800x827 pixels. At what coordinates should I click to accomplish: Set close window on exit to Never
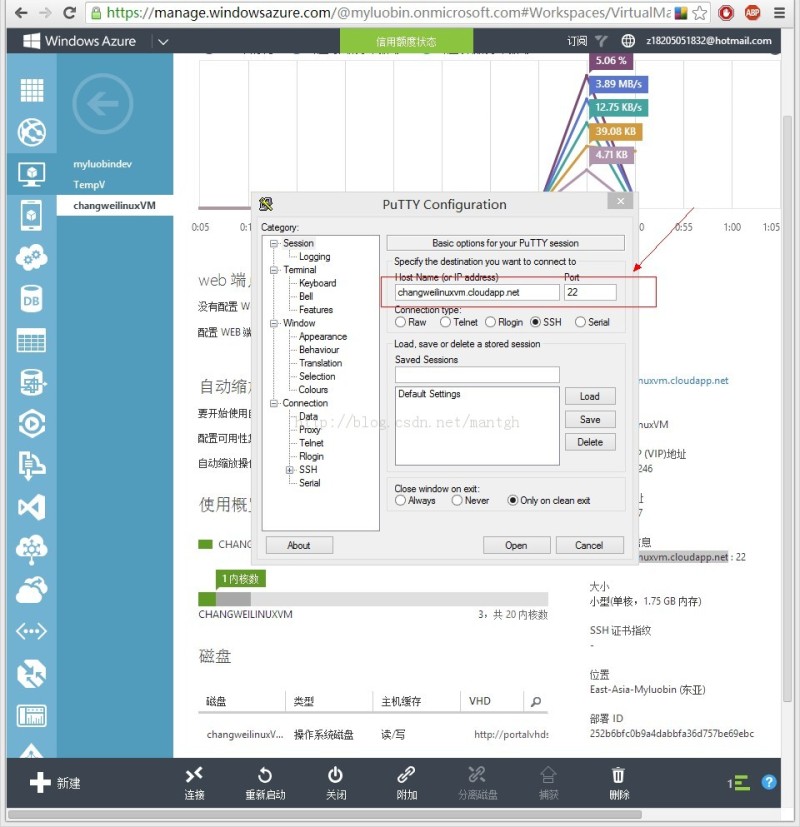(x=457, y=500)
